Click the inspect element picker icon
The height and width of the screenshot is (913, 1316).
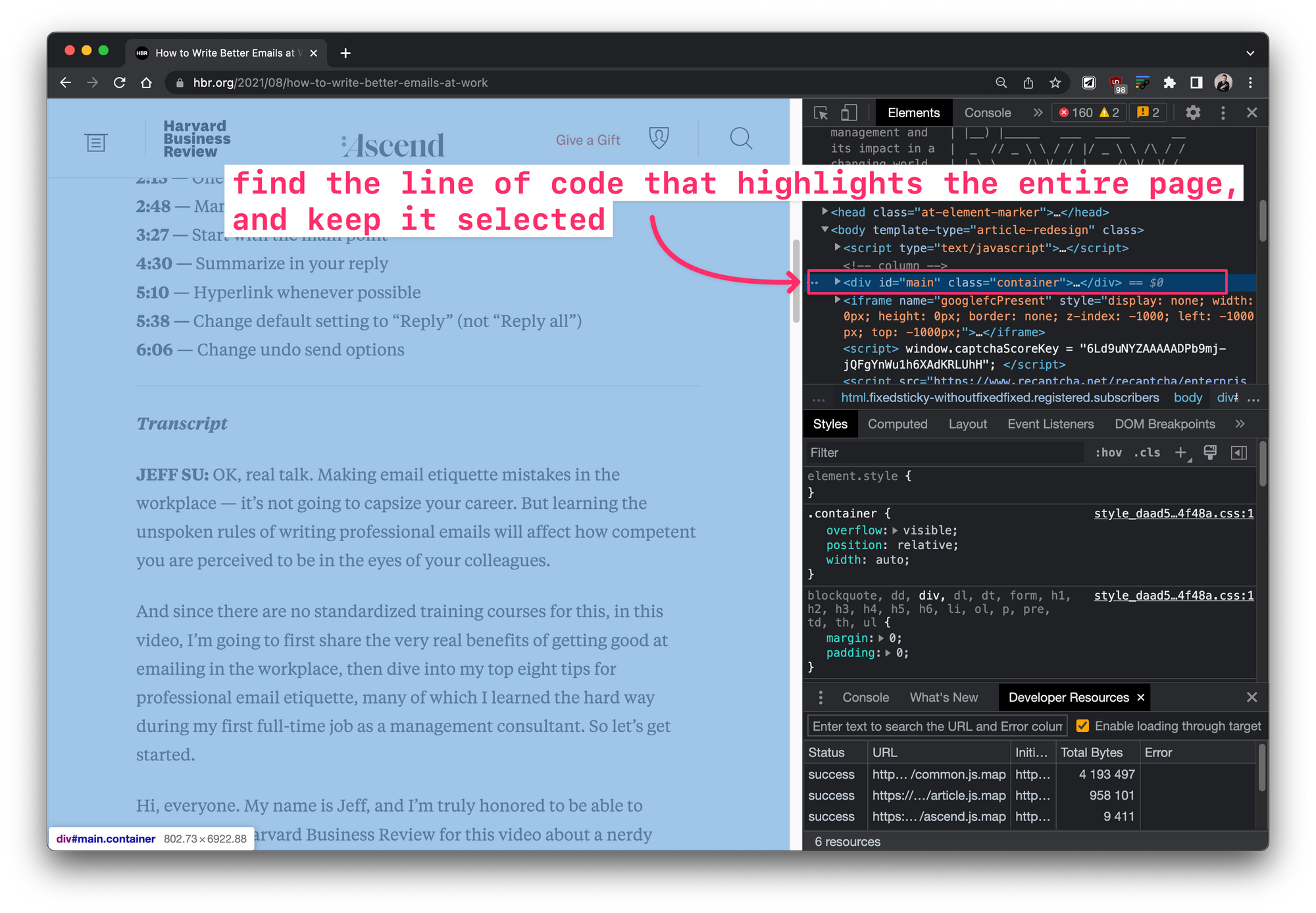point(821,113)
